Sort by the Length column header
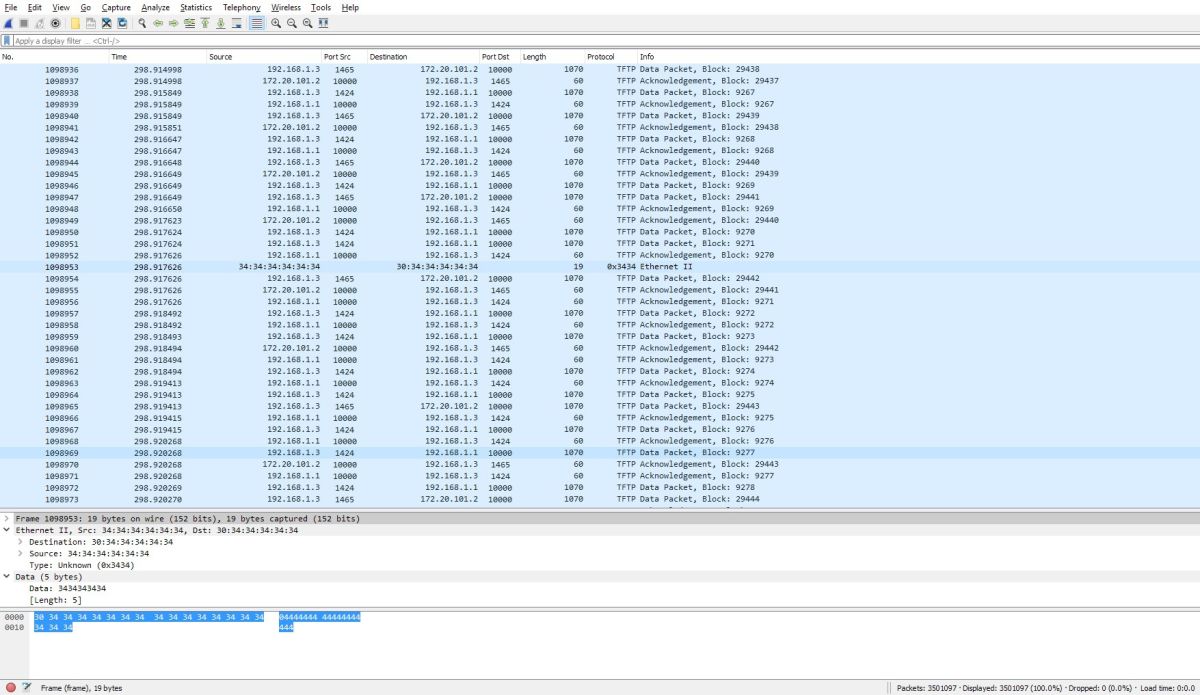This screenshot has width=1200, height=695. 552,57
